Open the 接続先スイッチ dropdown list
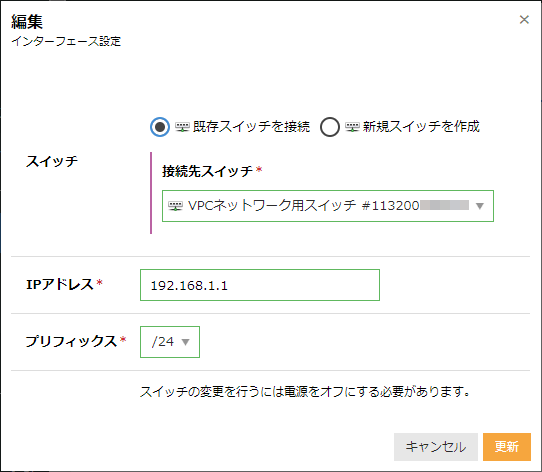Screen dimensions: 542x472 point(328,206)
